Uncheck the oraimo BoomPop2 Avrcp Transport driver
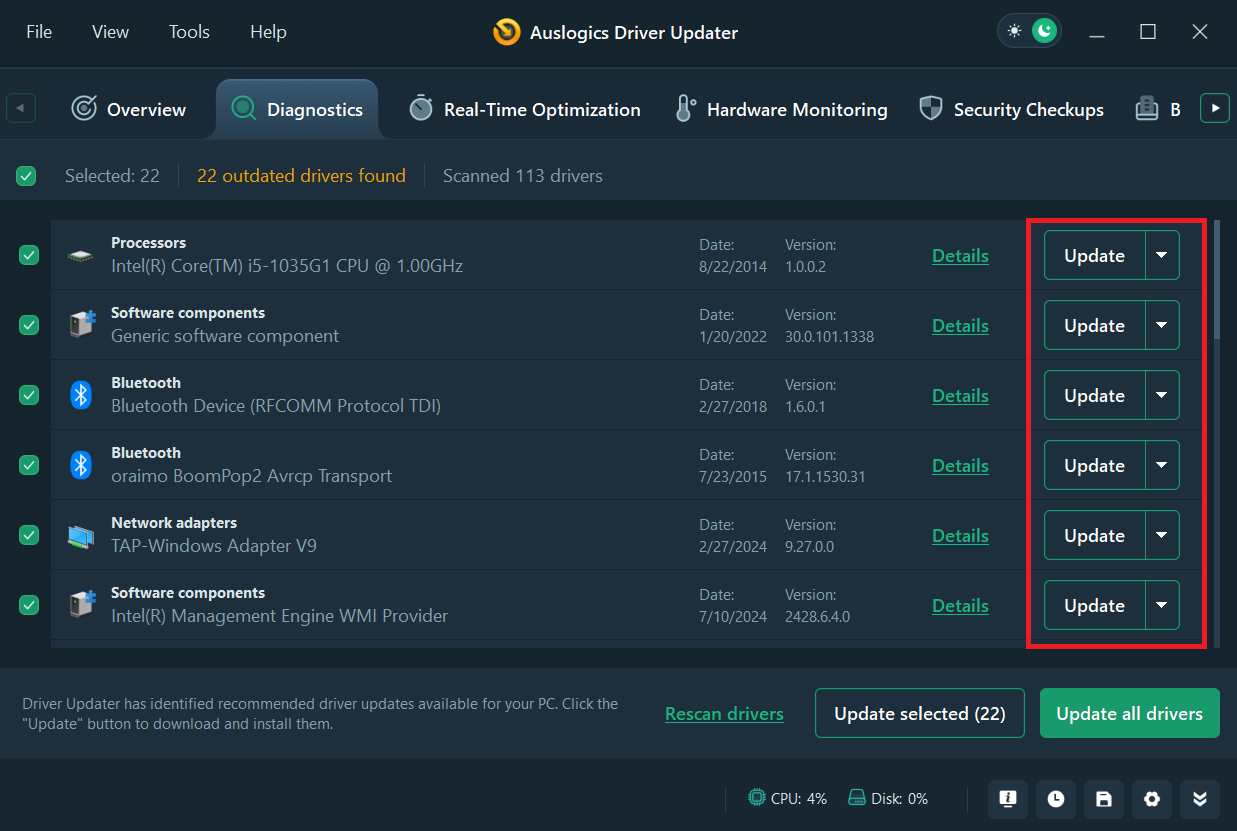 click(29, 465)
